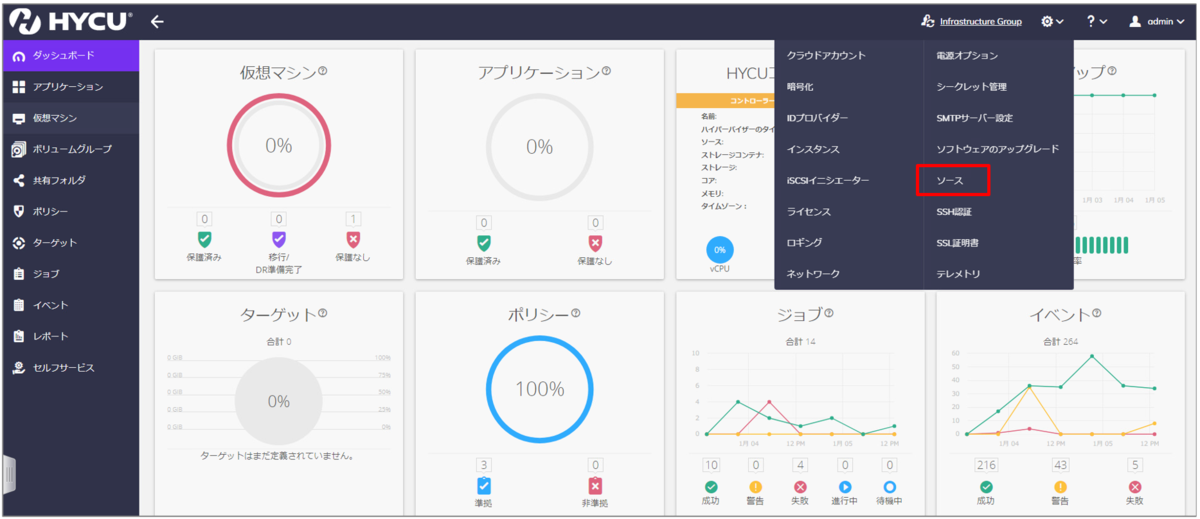Choose シークレット管理 from the admin menu
Screen dimensions: 1200x519
point(971,87)
